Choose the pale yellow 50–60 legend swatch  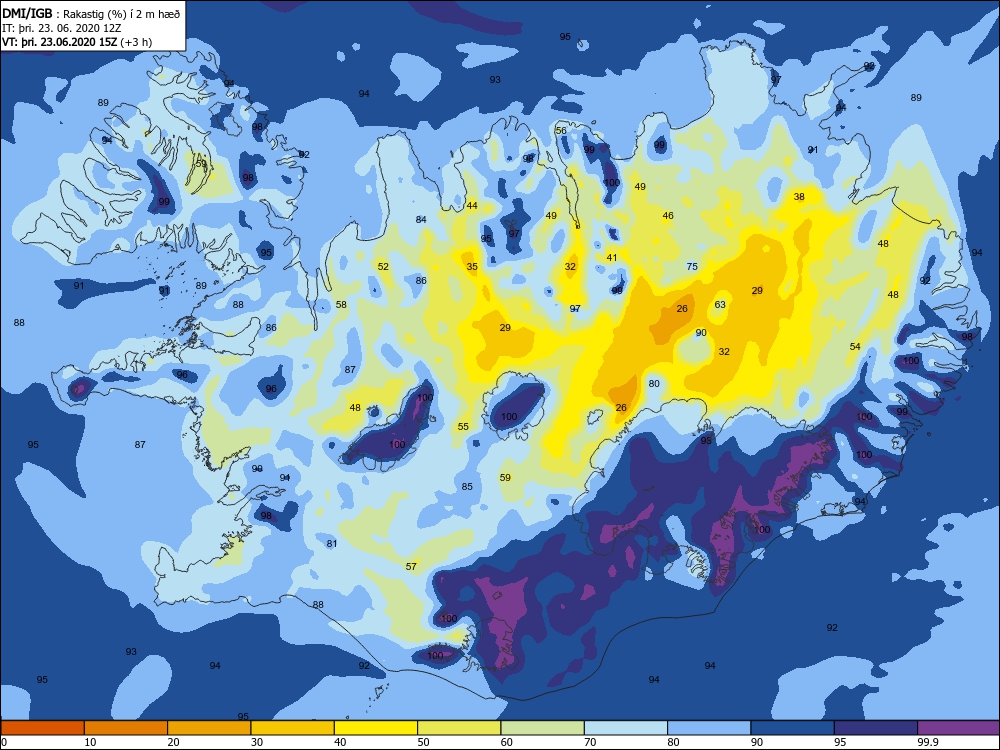459,728
